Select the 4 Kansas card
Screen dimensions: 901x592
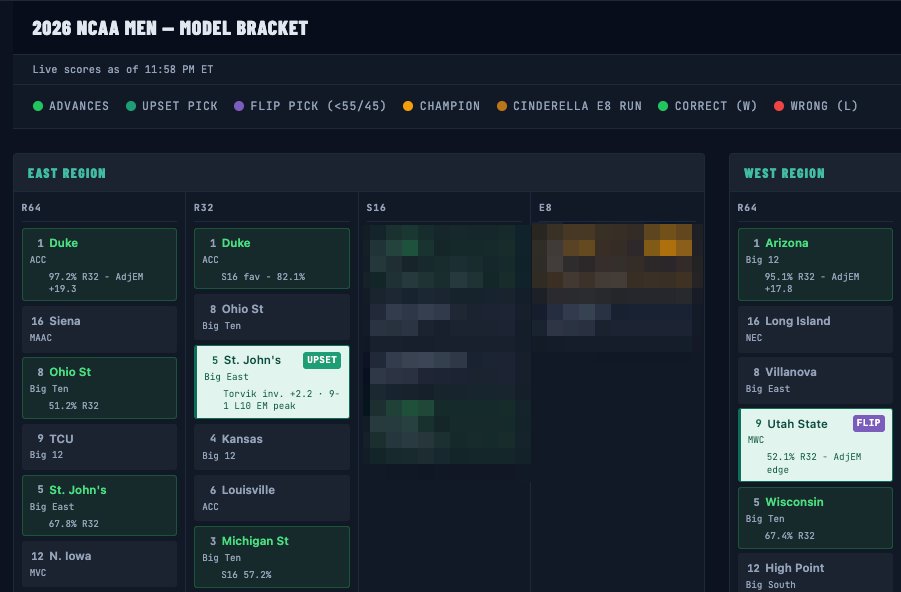point(272,447)
